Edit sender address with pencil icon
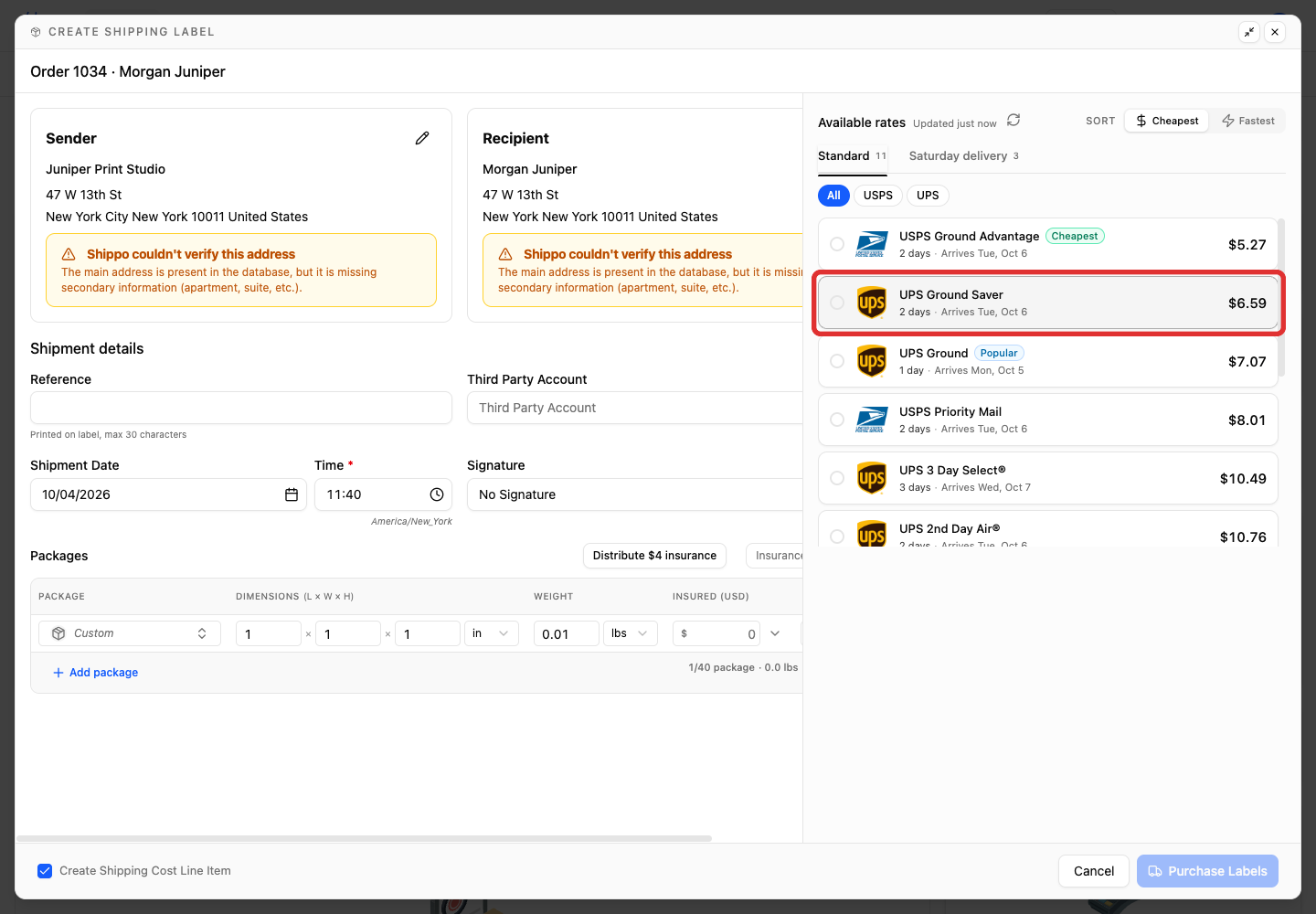 tap(422, 138)
